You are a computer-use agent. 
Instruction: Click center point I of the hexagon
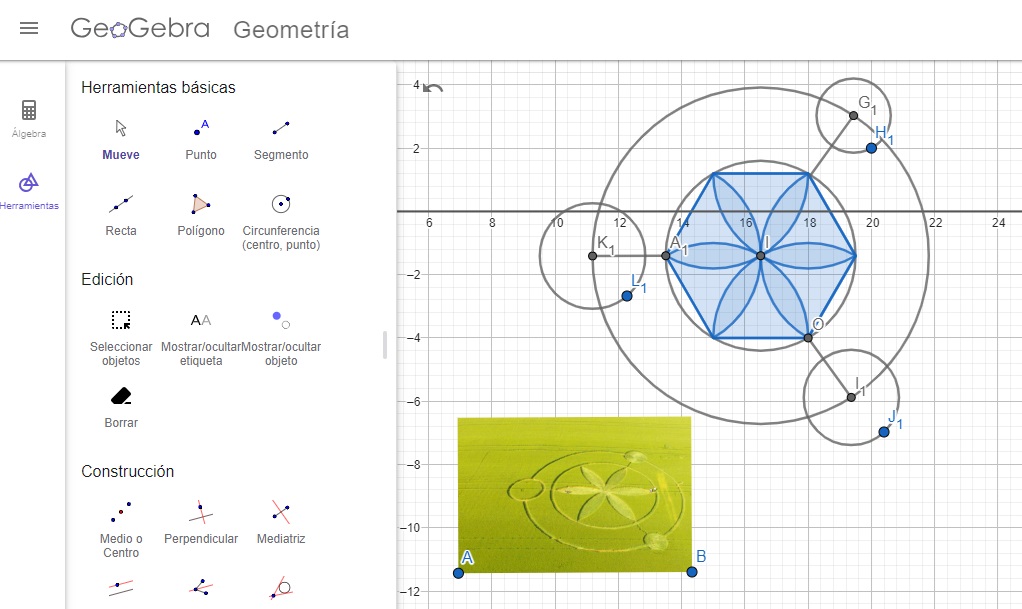[761, 256]
